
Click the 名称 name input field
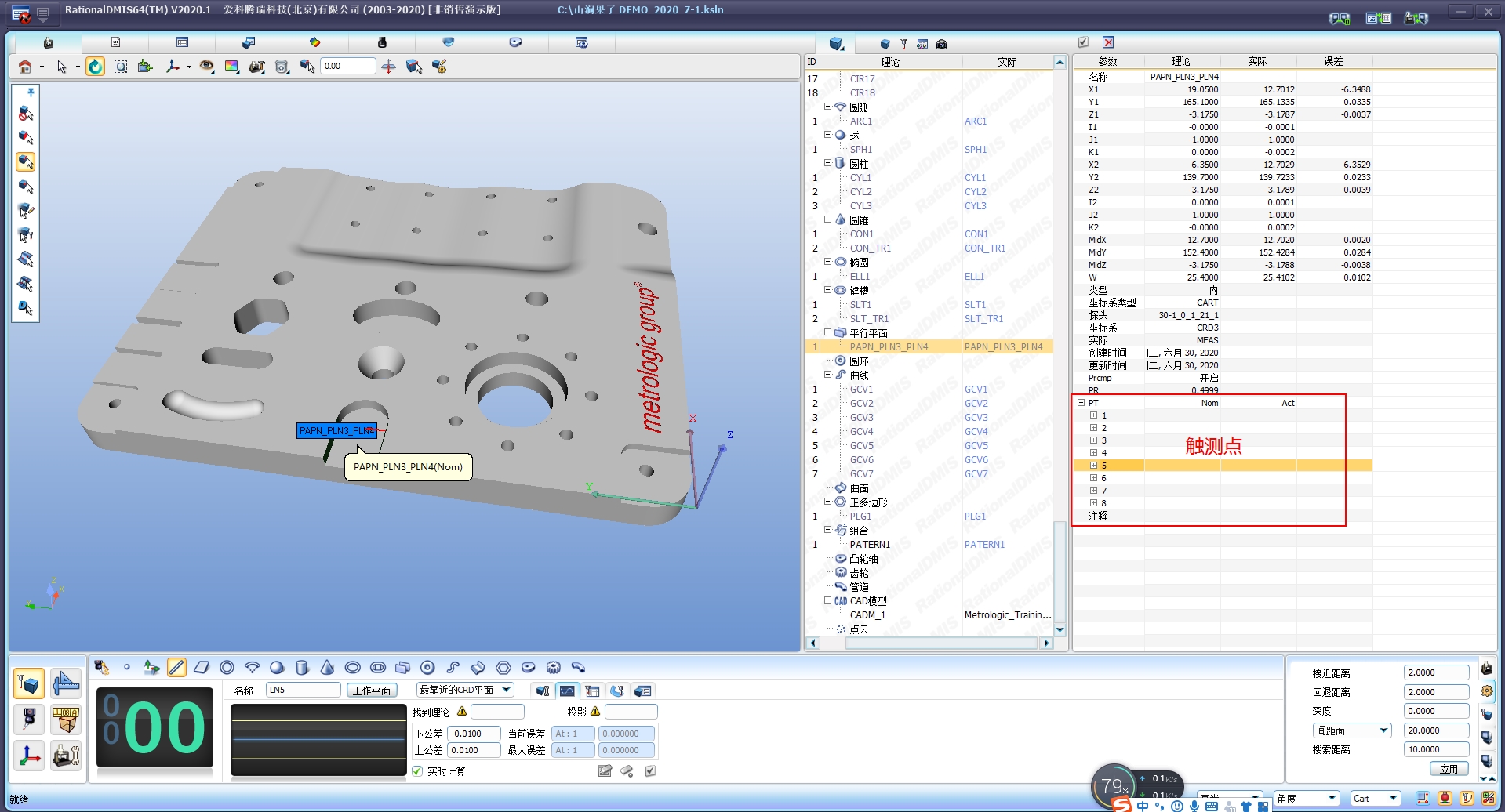point(303,690)
